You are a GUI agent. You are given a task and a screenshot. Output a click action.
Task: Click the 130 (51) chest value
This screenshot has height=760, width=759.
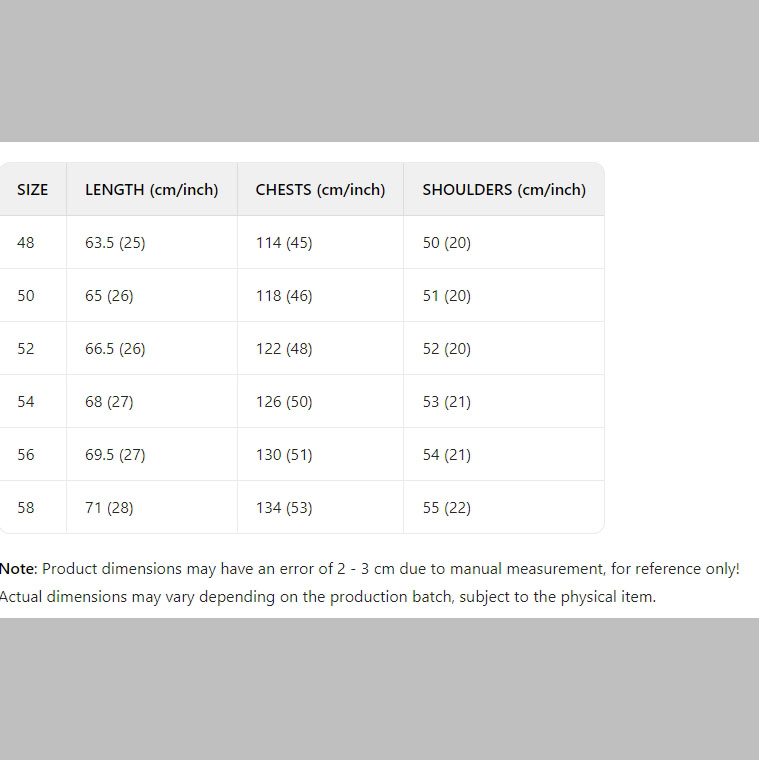point(284,455)
